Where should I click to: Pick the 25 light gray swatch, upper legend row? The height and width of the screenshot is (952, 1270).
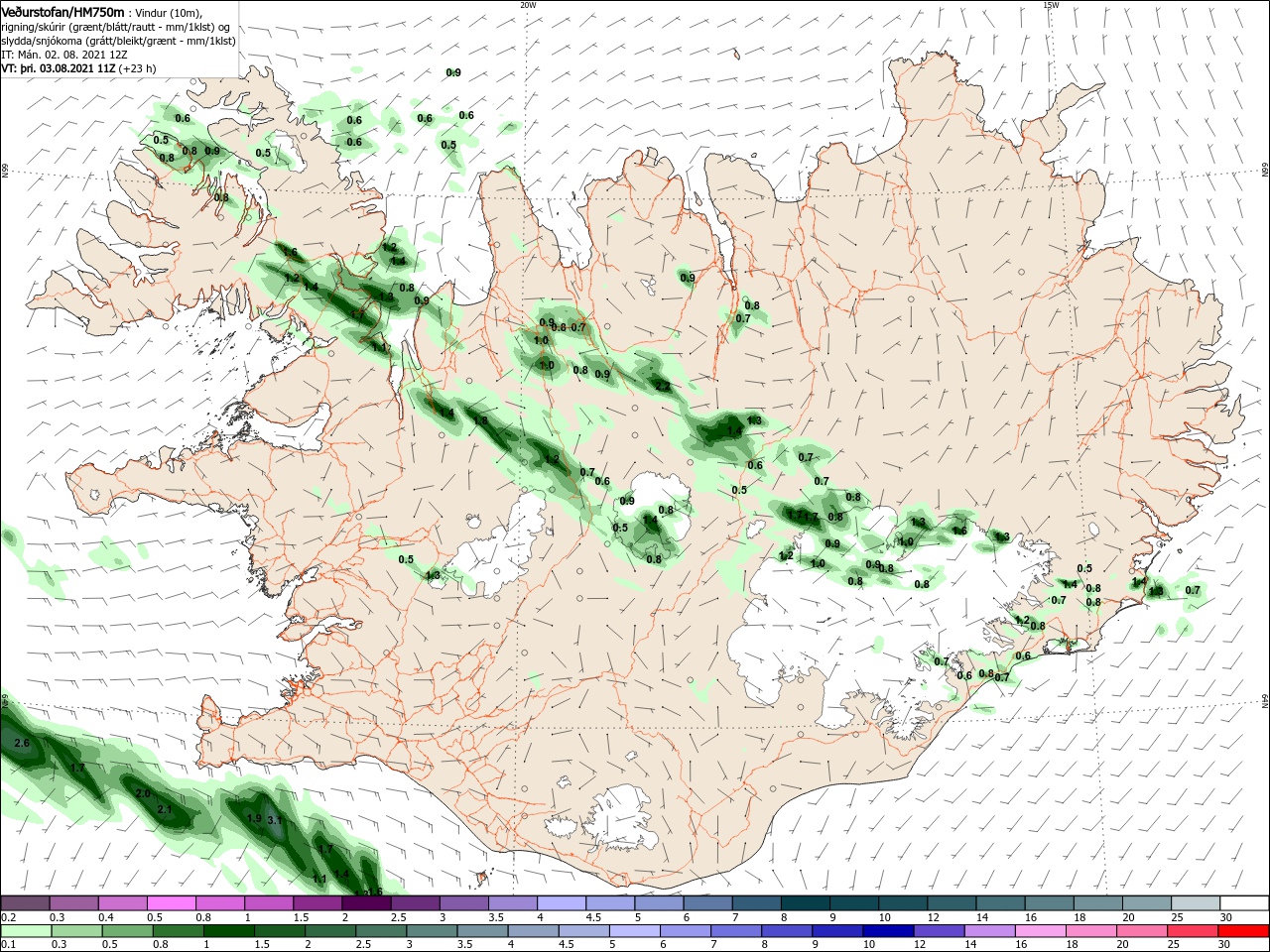(x=1195, y=903)
